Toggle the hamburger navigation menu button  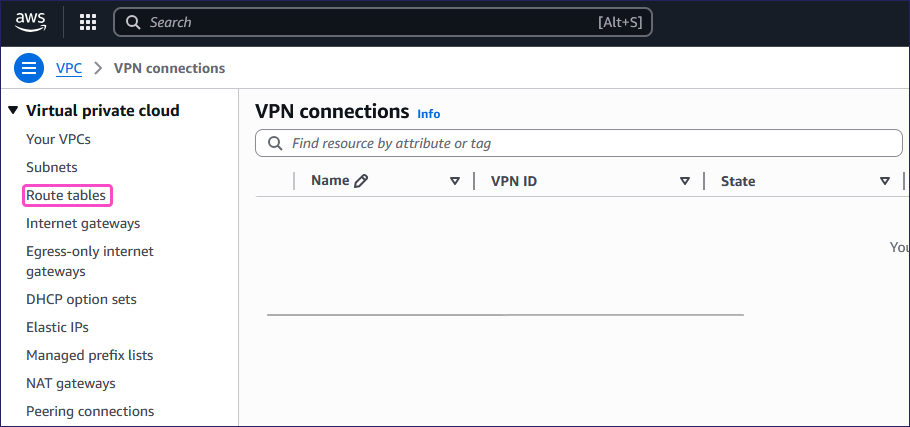tap(29, 68)
